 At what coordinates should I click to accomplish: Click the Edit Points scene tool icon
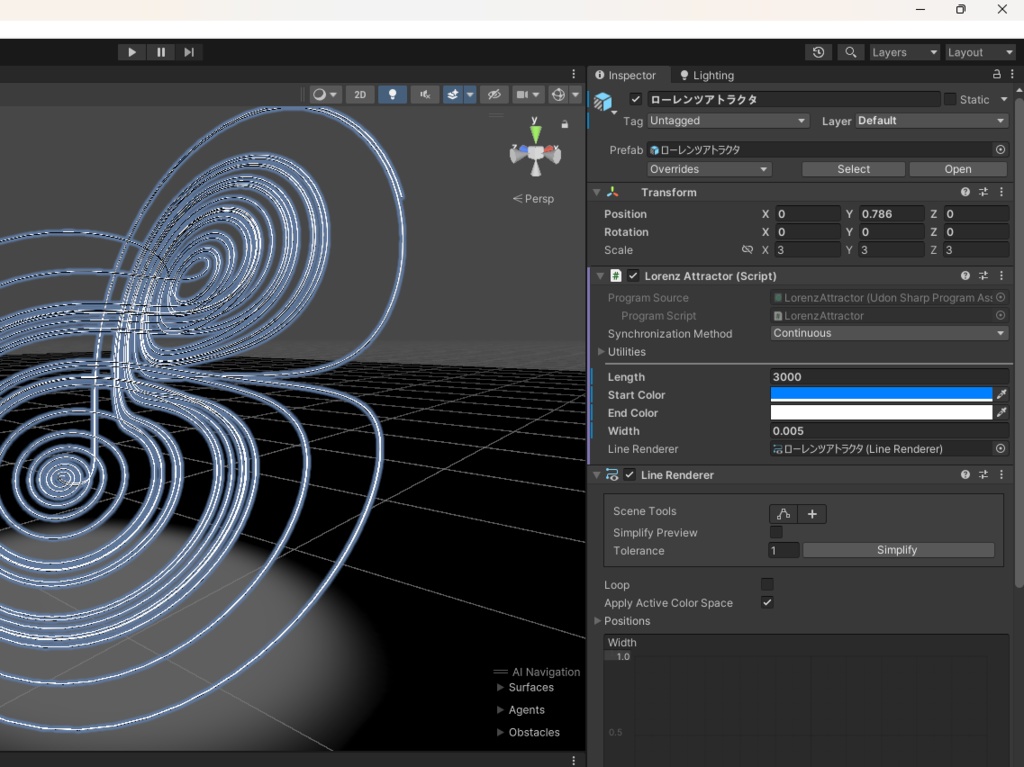[782, 514]
